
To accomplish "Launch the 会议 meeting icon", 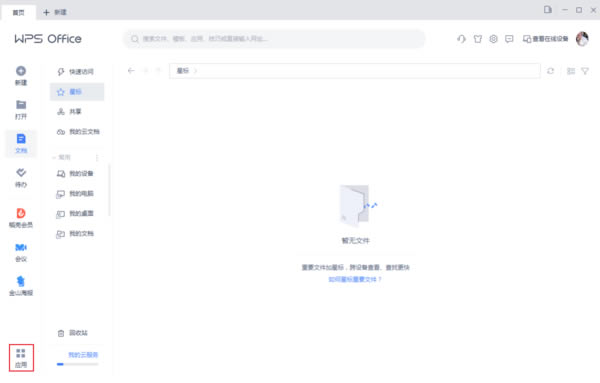I will (21, 248).
